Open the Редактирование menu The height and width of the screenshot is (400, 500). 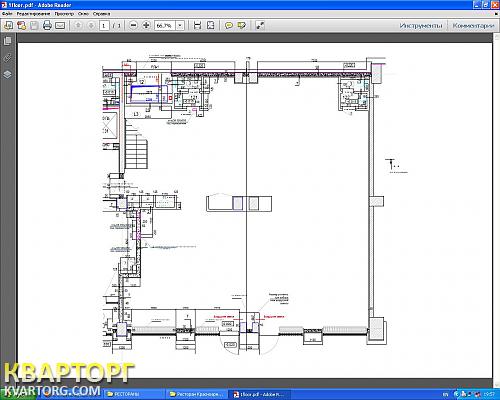click(x=33, y=14)
